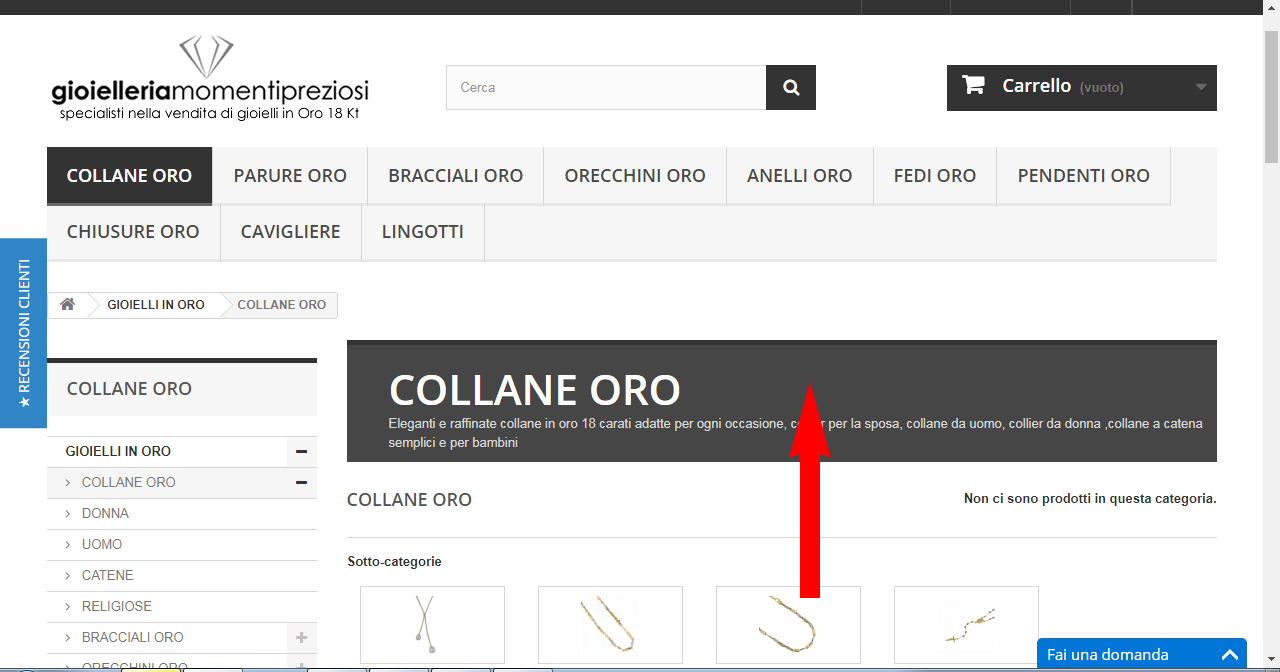The image size is (1280, 672).
Task: Click GIOIELLI IN ORO breadcrumb link
Action: click(156, 305)
